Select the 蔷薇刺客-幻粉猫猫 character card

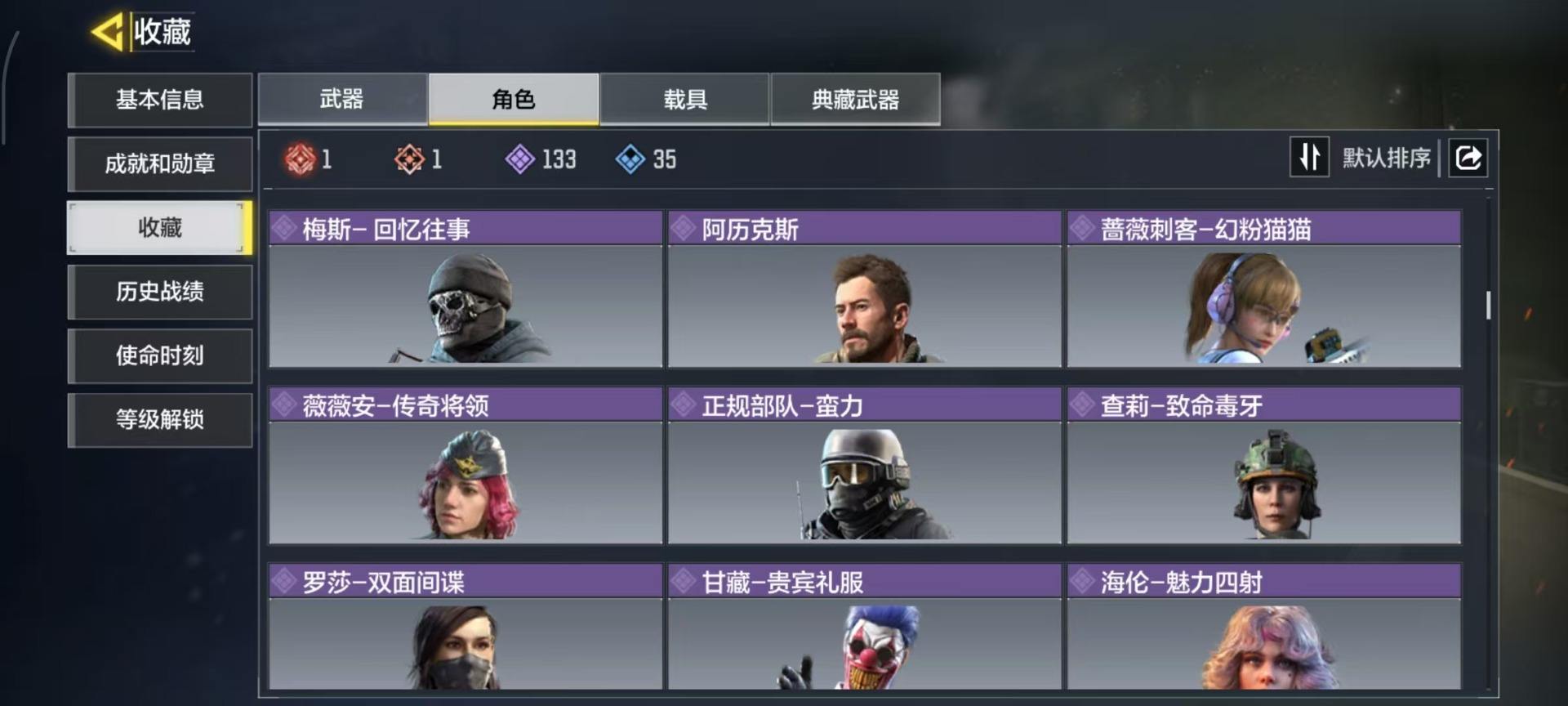click(x=1263, y=289)
